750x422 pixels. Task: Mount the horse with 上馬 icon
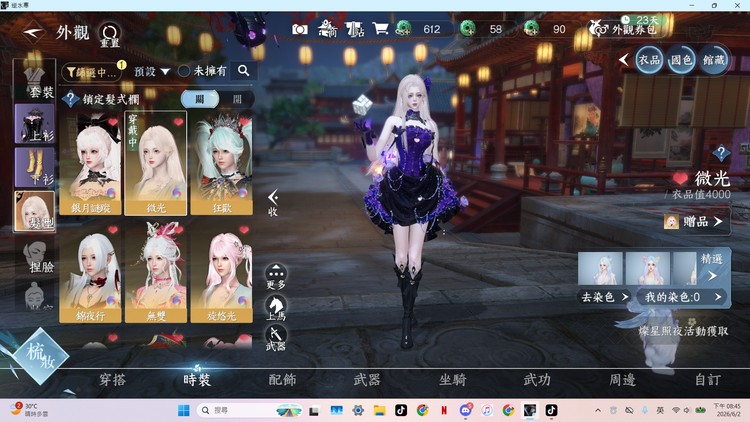[276, 308]
